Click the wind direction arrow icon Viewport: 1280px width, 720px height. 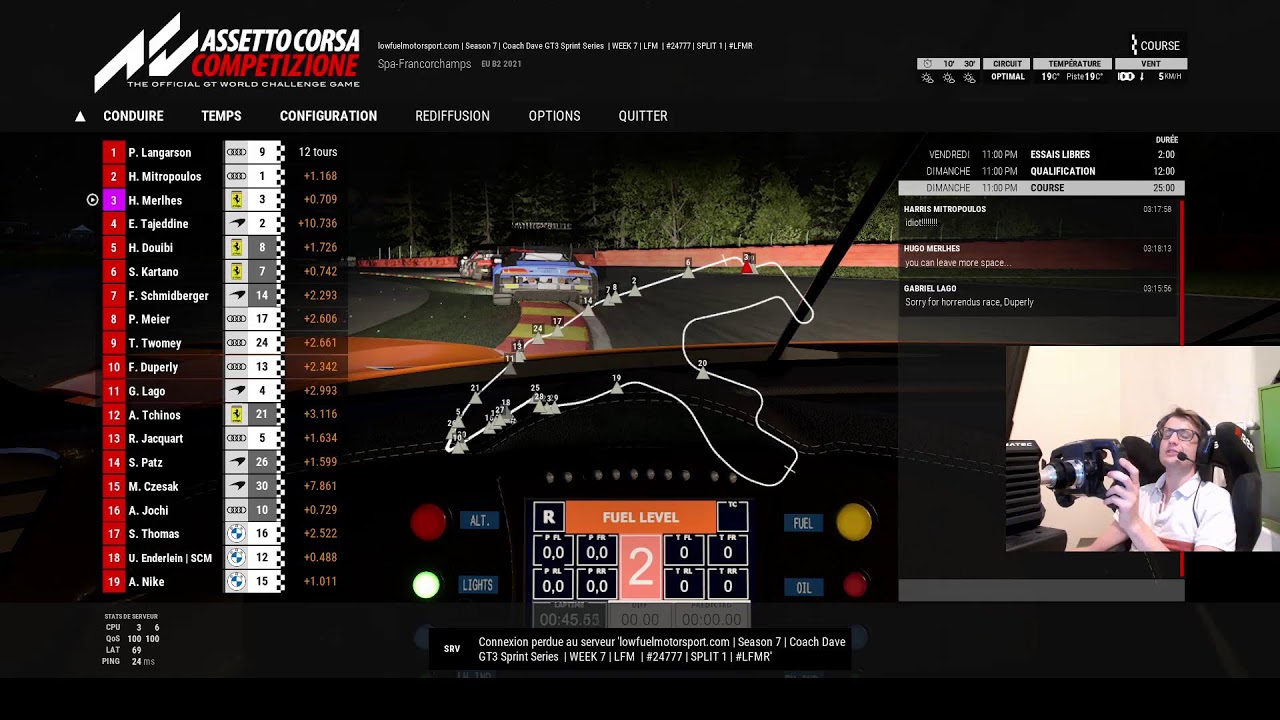point(1142,77)
